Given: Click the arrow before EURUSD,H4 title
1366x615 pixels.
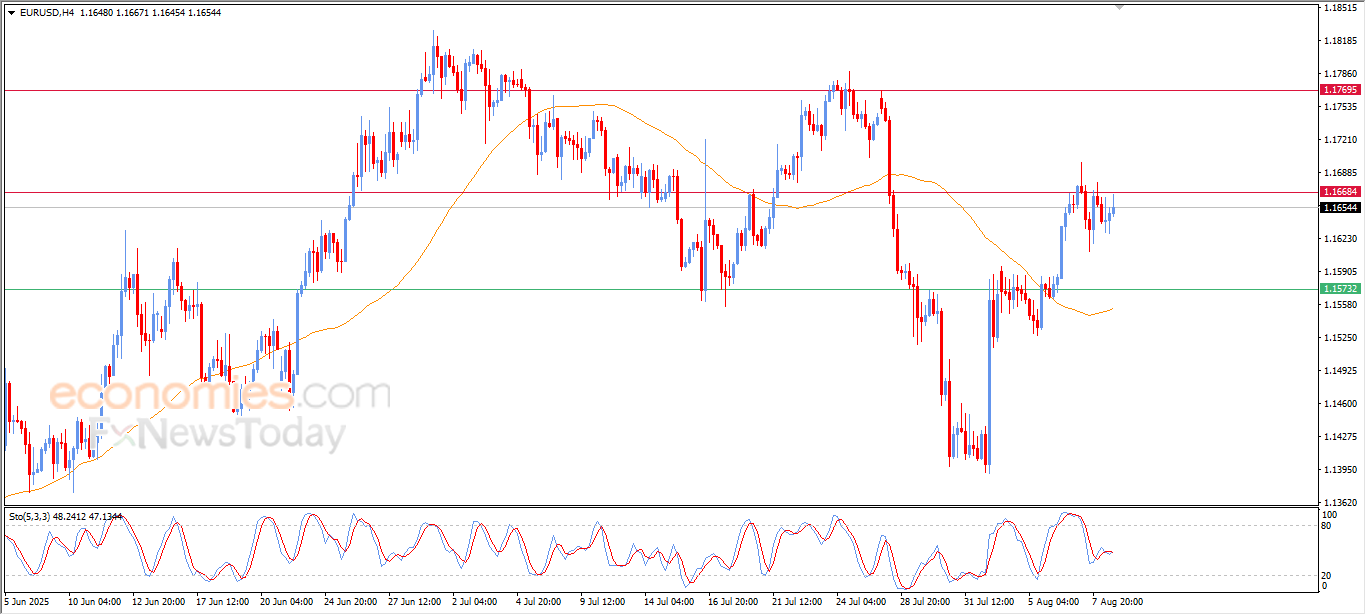Looking at the screenshot, I should point(11,12).
